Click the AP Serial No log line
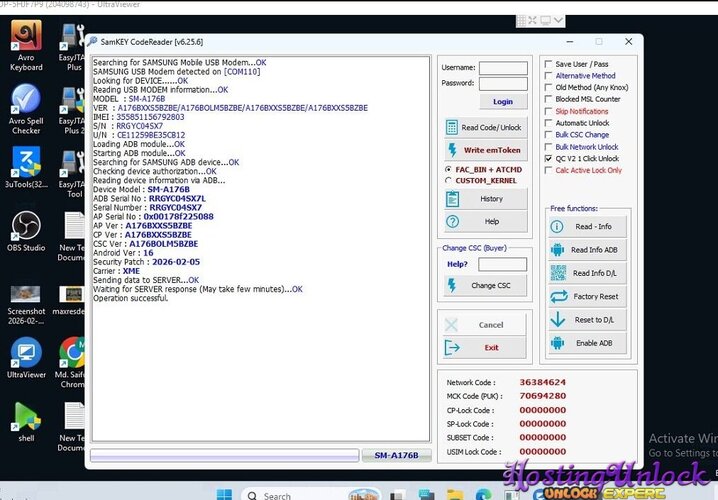The width and height of the screenshot is (718, 500). (153, 217)
